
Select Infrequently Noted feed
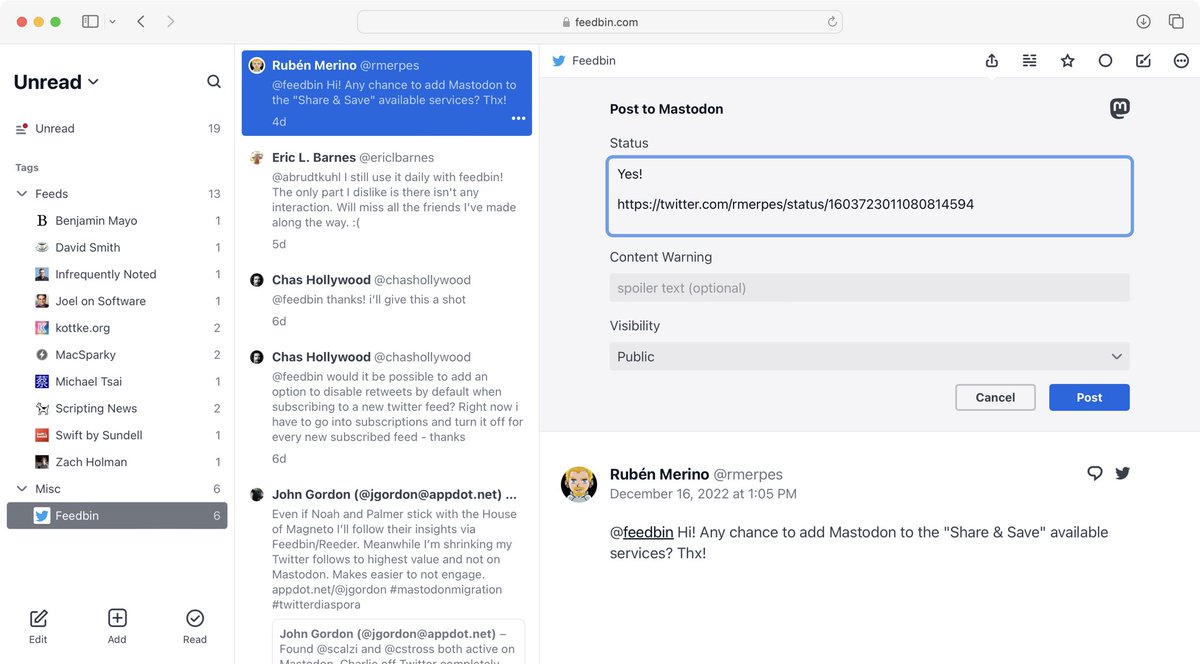pyautogui.click(x=117, y=275)
